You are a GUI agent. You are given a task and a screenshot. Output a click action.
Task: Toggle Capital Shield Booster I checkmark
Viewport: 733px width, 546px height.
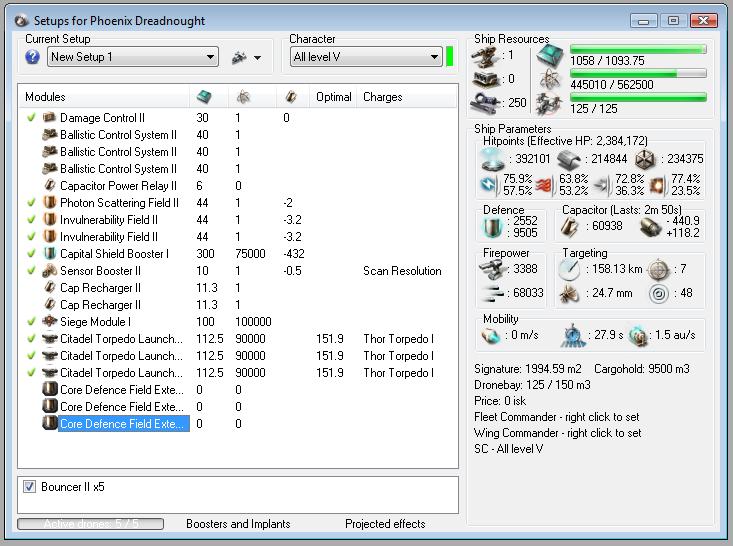click(31, 253)
